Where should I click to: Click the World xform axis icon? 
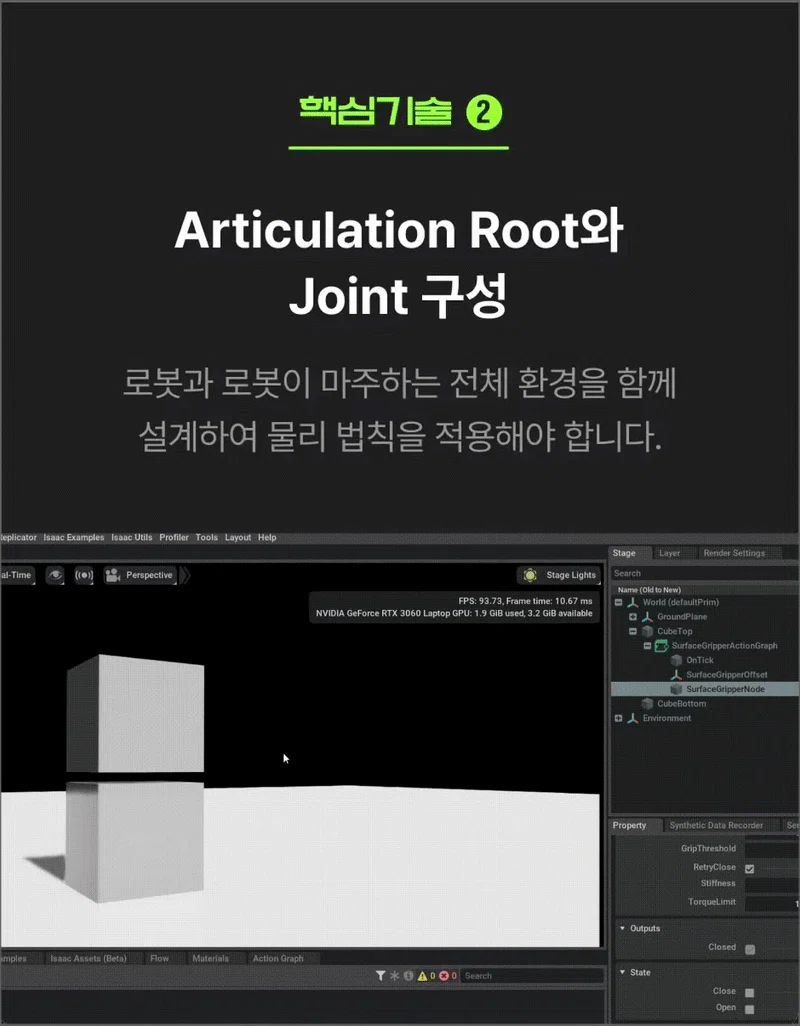coord(633,602)
